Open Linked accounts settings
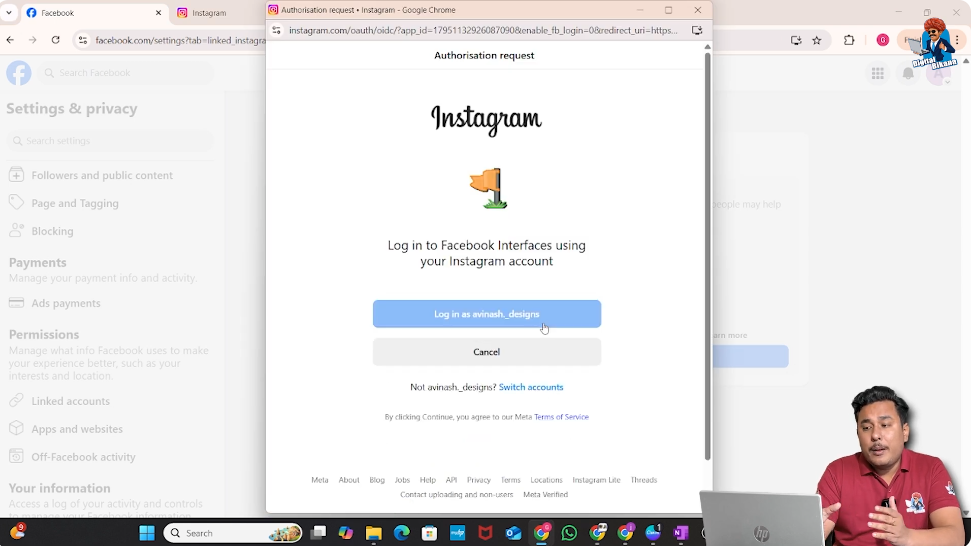 (x=71, y=401)
